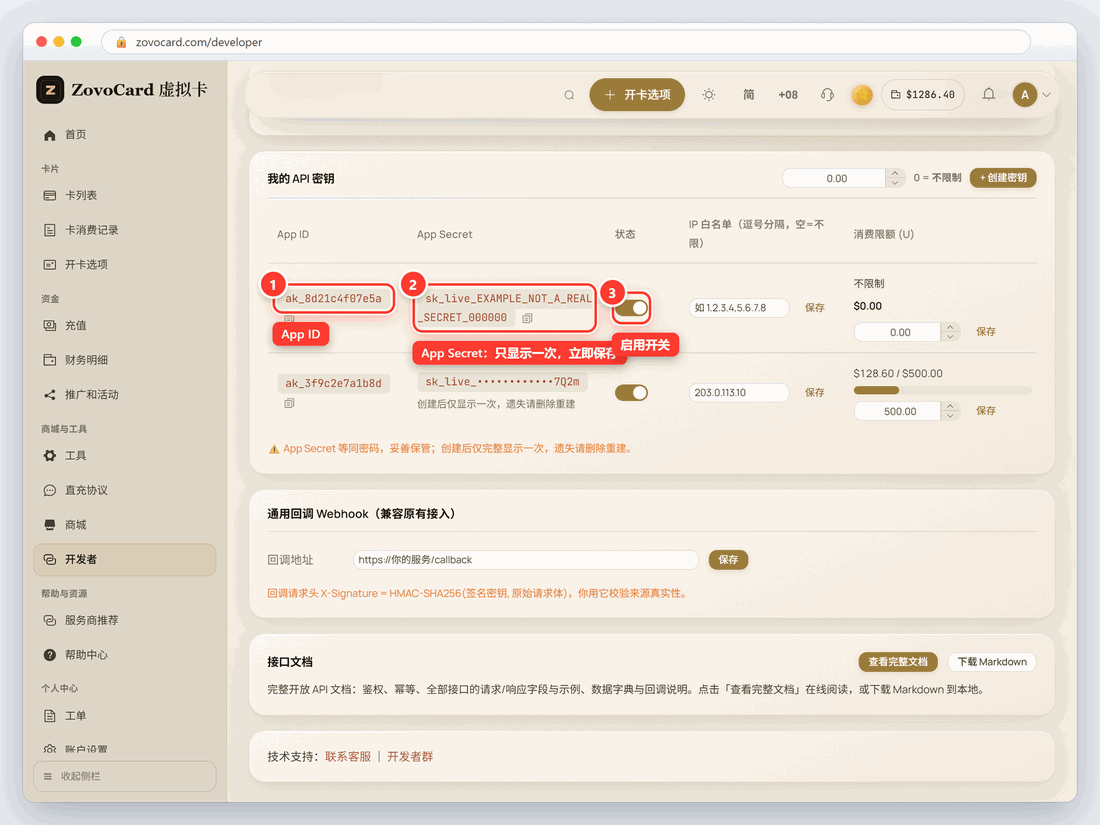
Task: Click the 回调地址 callback URL field
Action: [525, 559]
